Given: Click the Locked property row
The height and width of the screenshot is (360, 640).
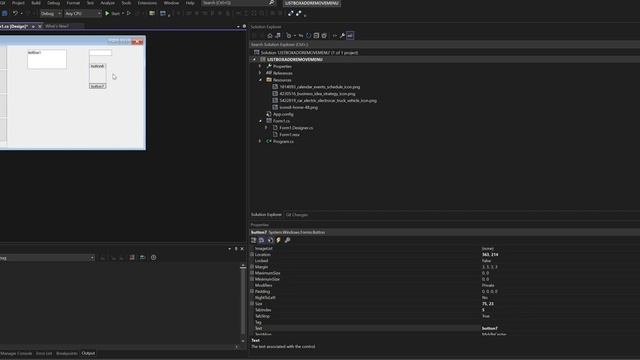Looking at the screenshot, I should point(444,260).
